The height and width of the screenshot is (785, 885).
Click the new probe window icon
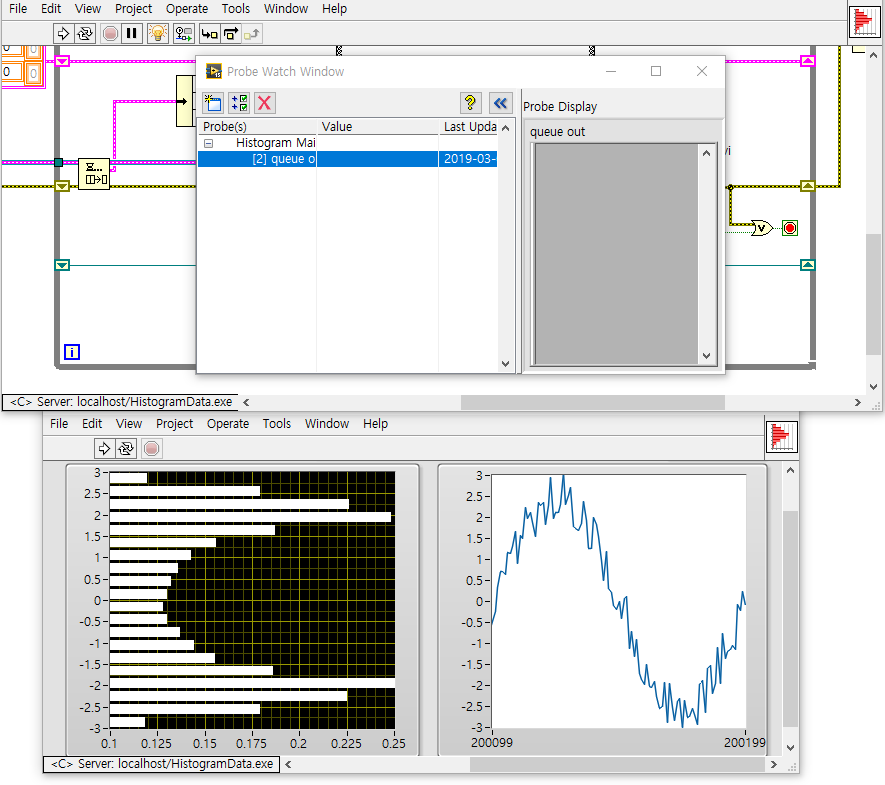tap(213, 103)
